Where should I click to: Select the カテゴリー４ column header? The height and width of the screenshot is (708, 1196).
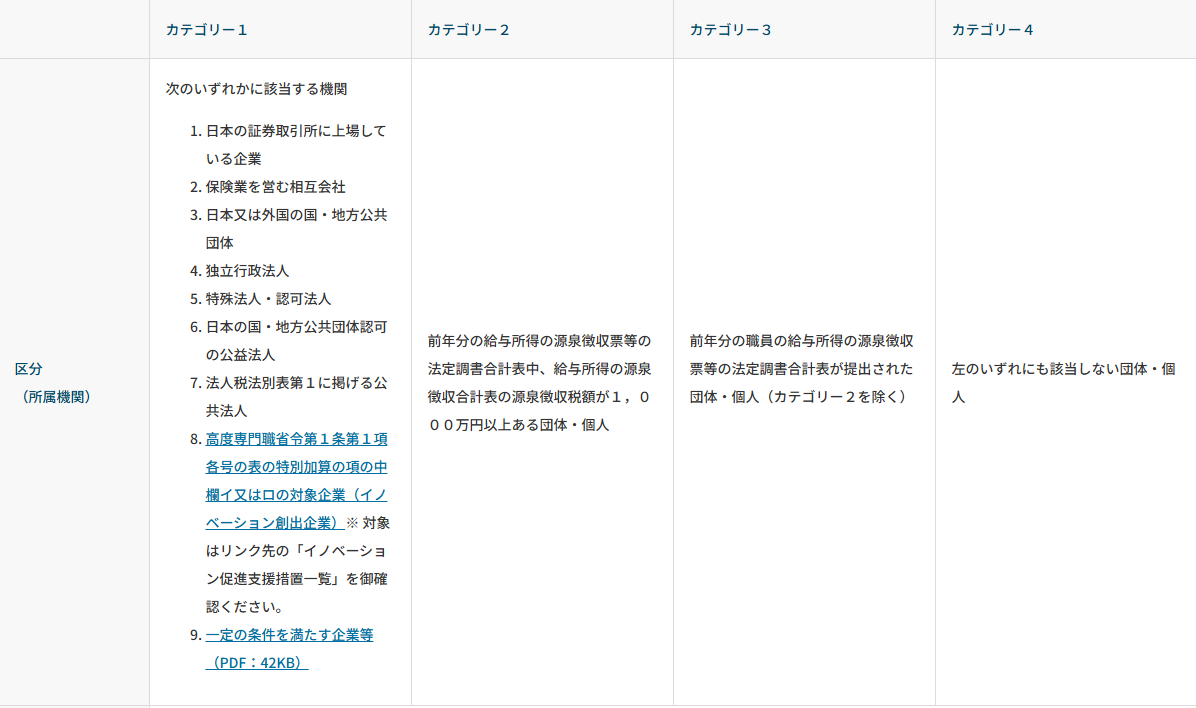[992, 30]
